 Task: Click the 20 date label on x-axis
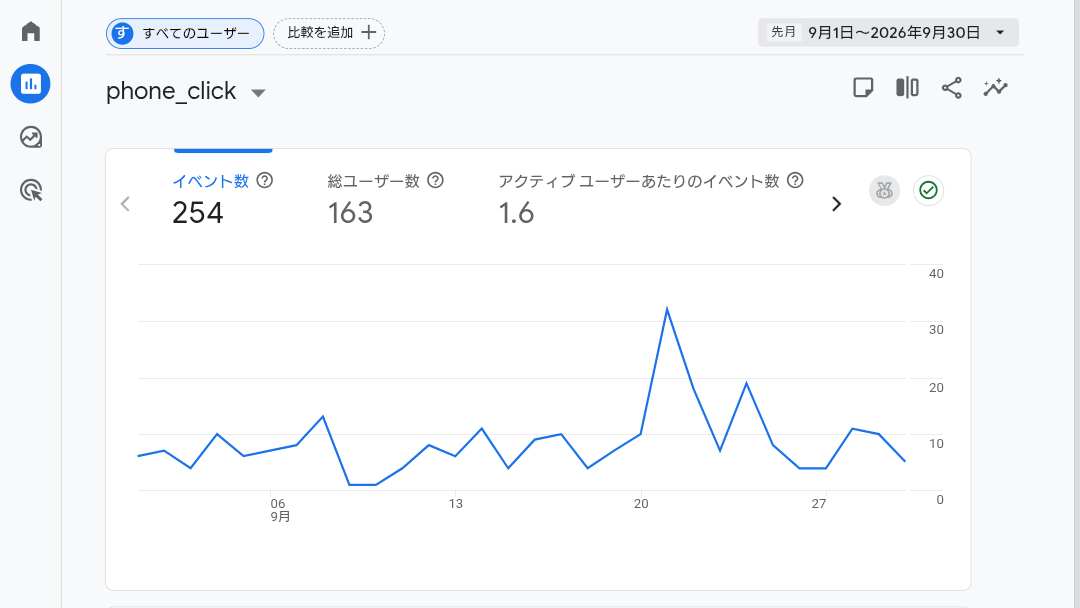pyautogui.click(x=641, y=504)
